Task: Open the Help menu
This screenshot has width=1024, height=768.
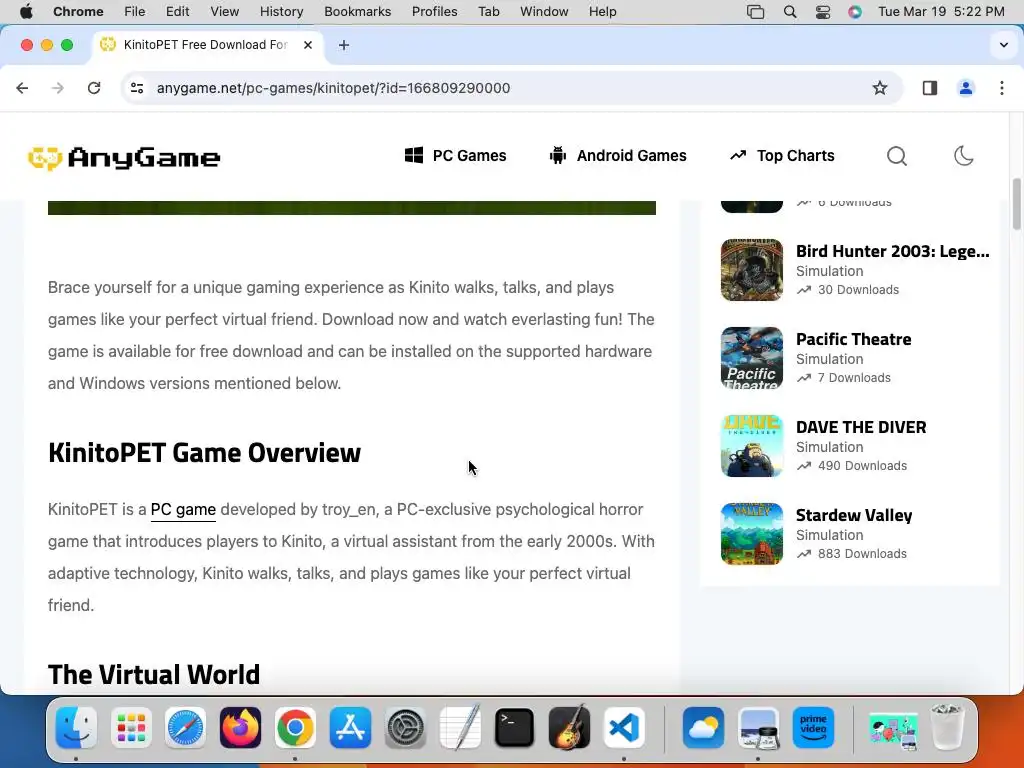Action: [x=602, y=11]
